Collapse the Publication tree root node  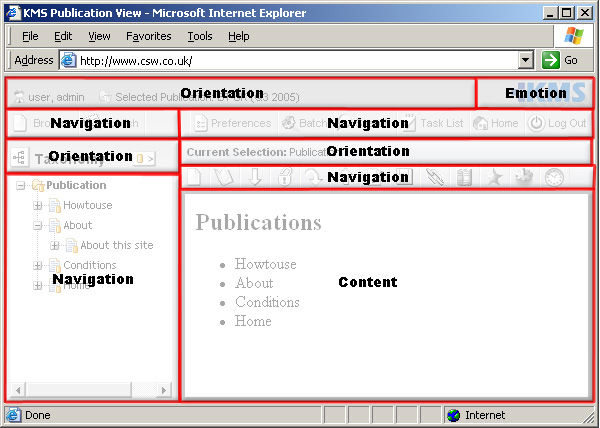pos(22,186)
